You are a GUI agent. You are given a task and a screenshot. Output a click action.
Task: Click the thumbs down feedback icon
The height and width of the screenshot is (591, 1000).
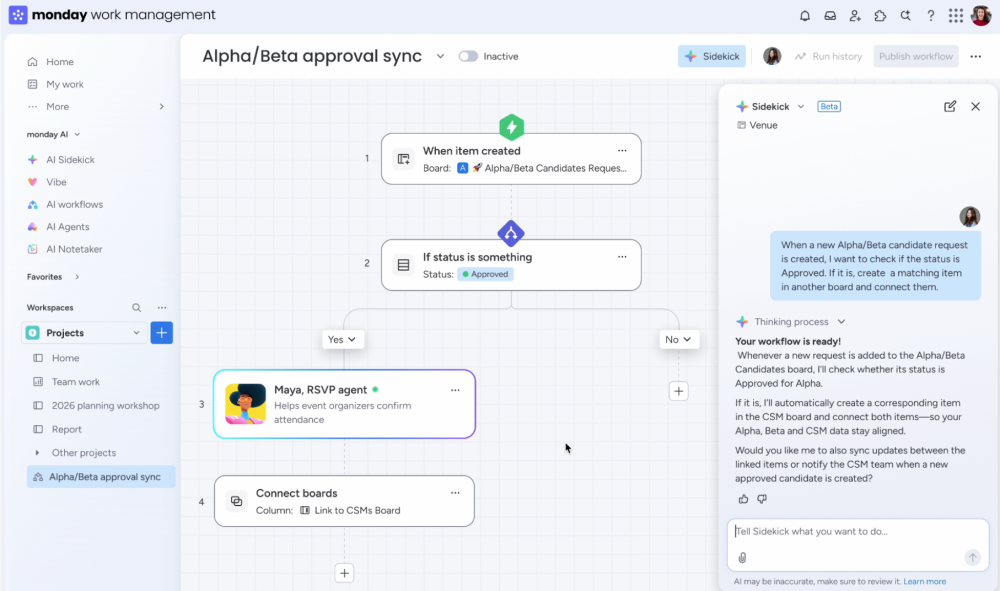click(x=762, y=499)
